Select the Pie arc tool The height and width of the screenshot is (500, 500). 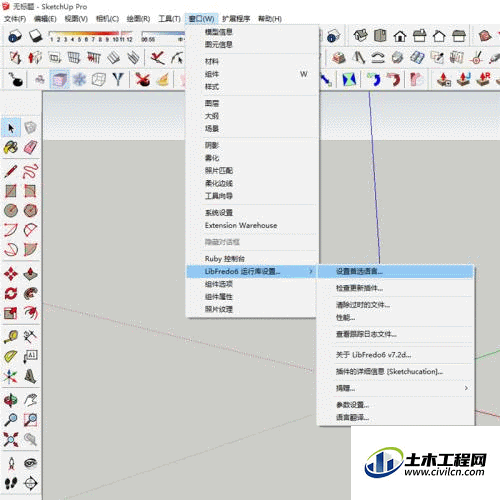(30, 230)
